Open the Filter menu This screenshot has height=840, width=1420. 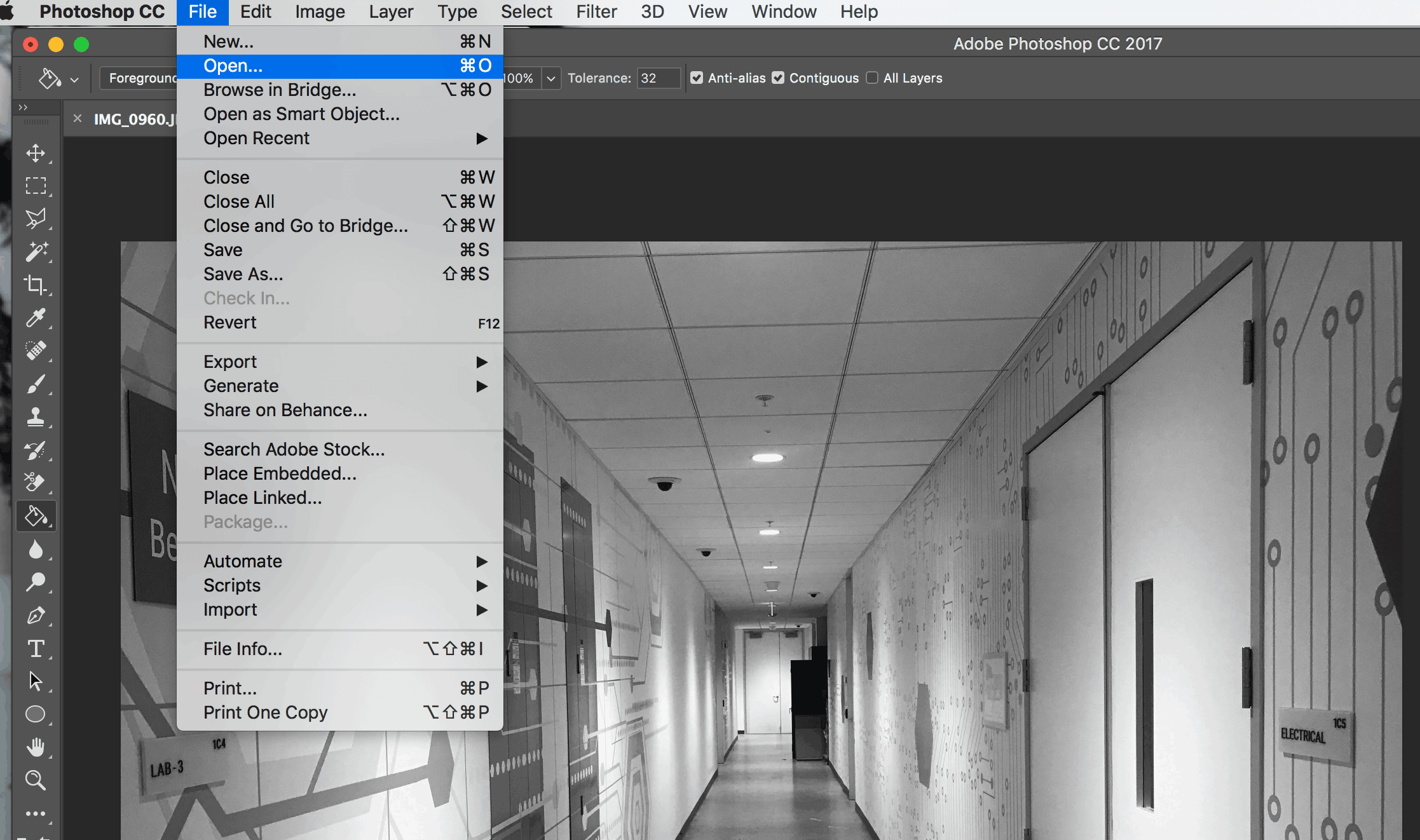[596, 11]
